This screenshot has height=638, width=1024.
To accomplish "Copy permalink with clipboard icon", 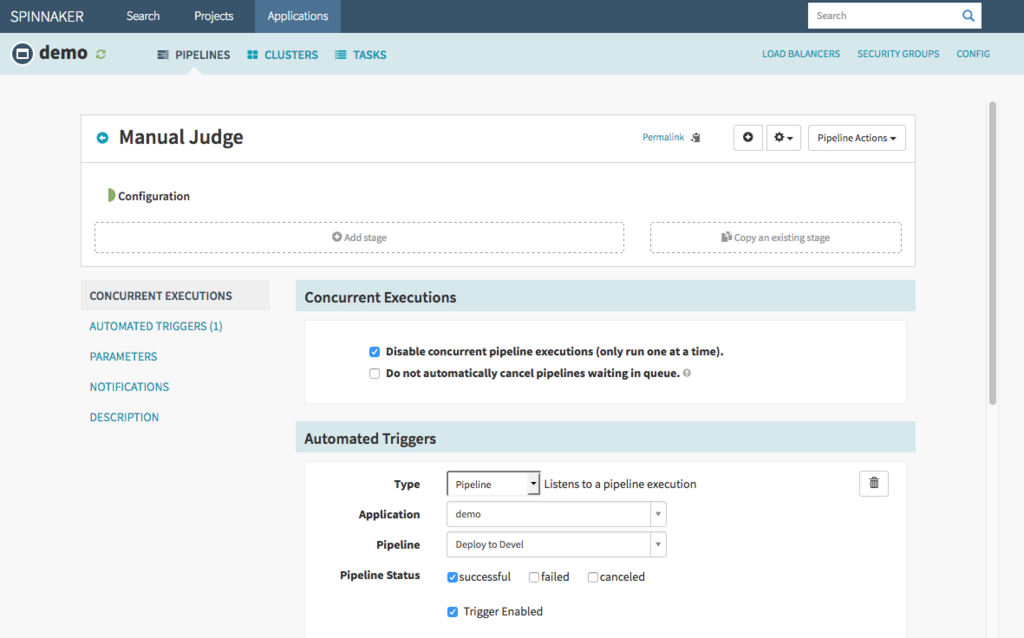I will [x=696, y=137].
